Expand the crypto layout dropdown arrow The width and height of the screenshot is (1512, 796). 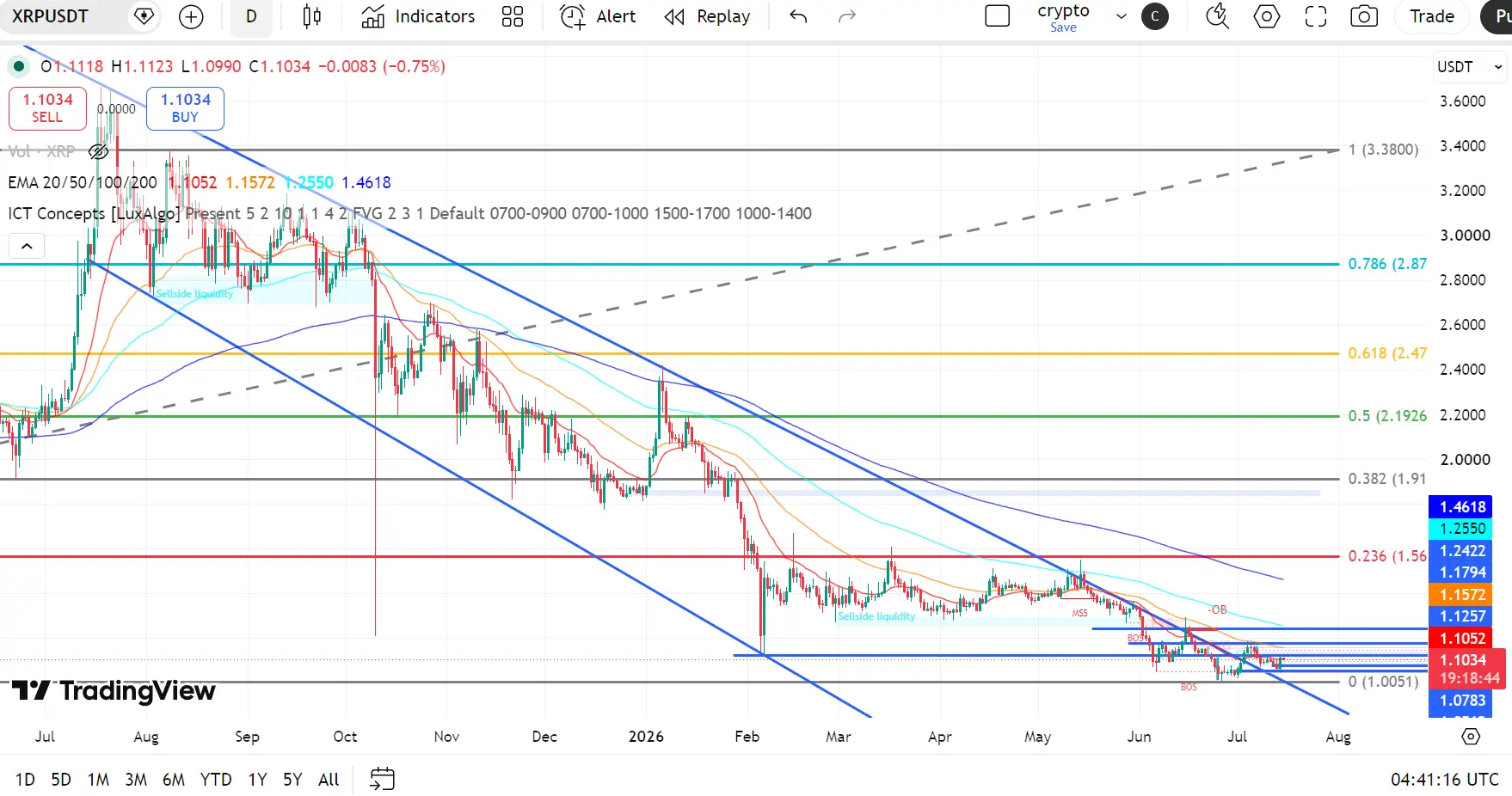pos(1122,16)
